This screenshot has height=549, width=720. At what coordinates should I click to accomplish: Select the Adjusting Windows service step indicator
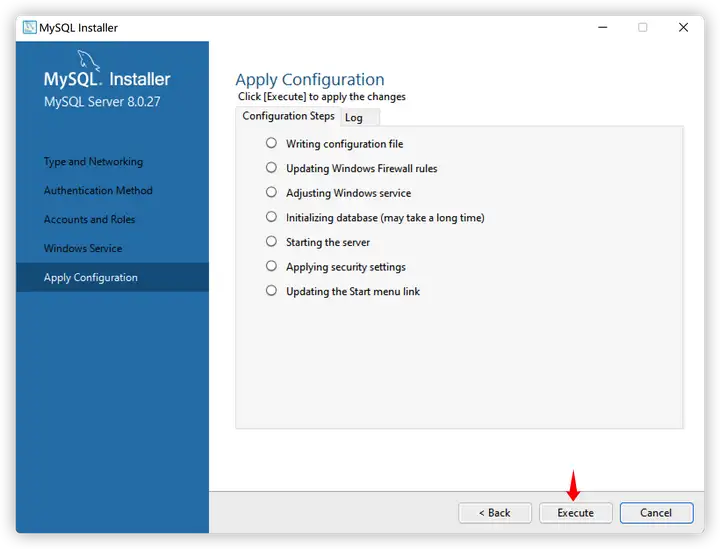click(271, 192)
